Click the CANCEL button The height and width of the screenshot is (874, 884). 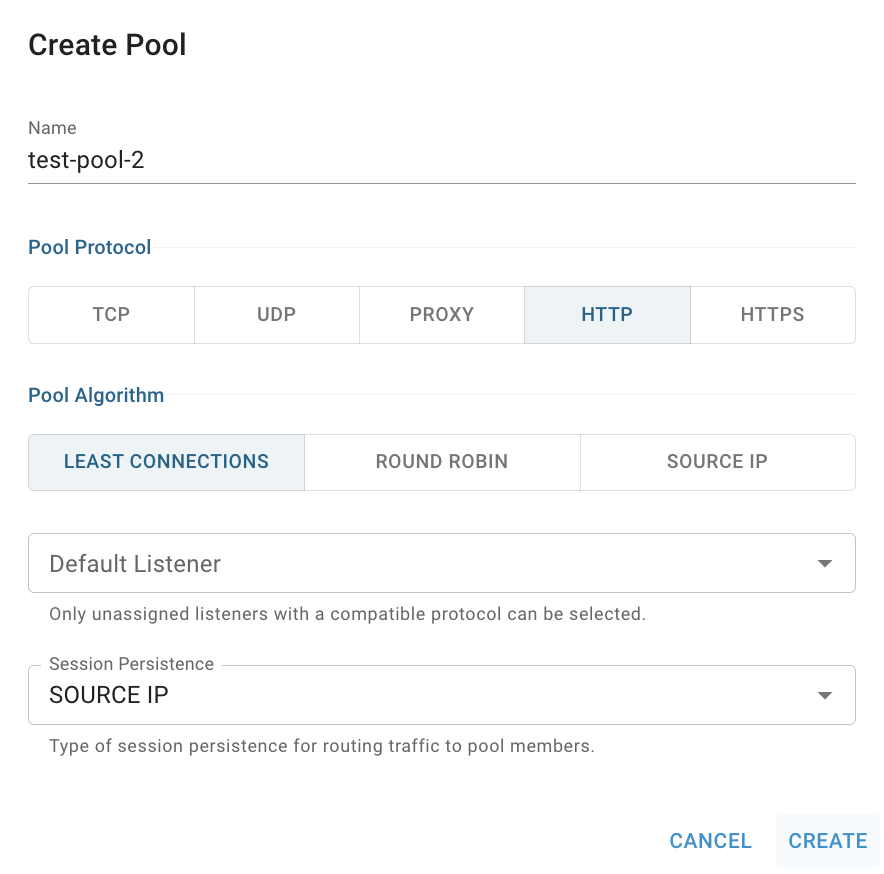pyautogui.click(x=710, y=841)
